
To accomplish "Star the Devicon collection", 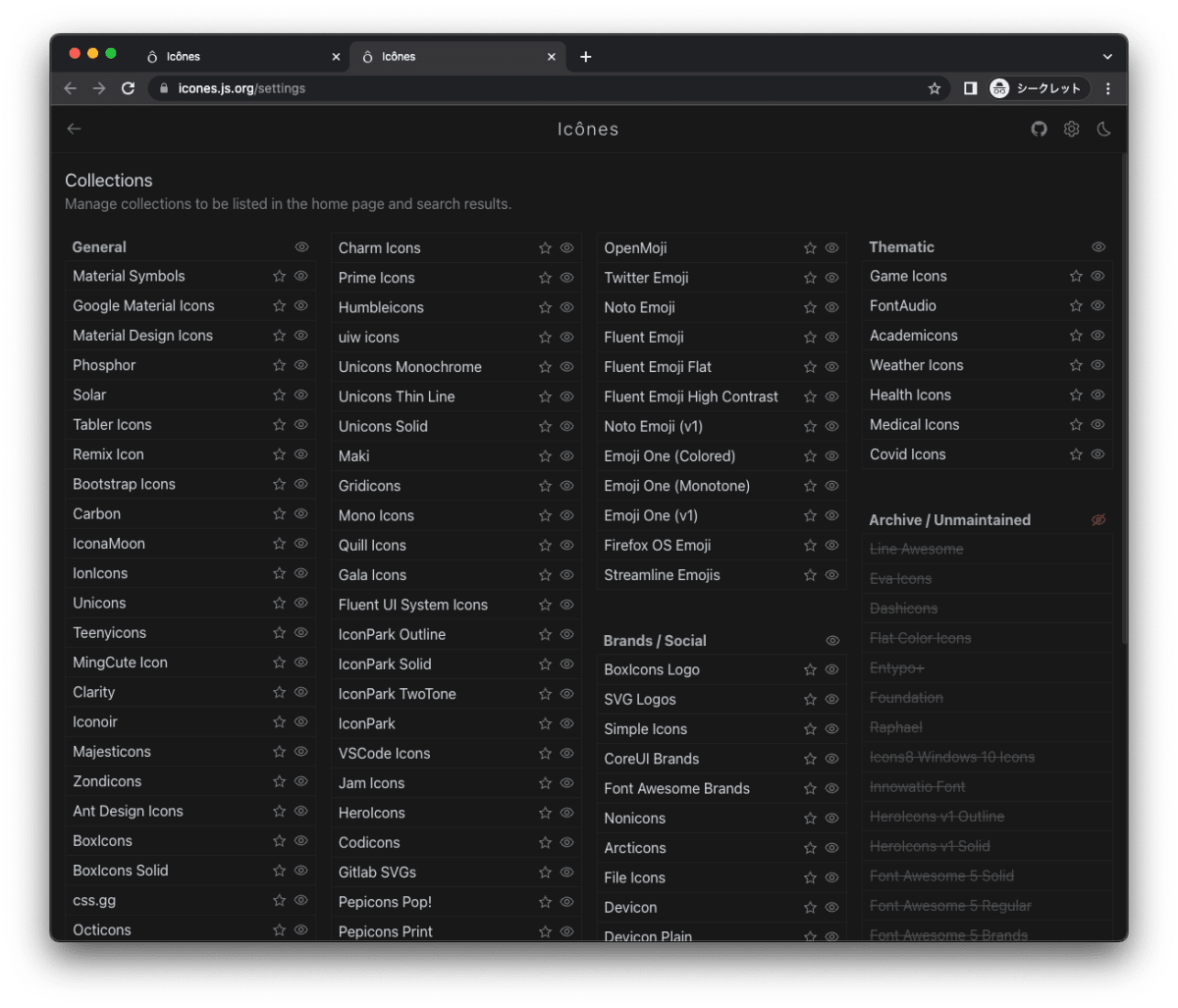I will [810, 908].
